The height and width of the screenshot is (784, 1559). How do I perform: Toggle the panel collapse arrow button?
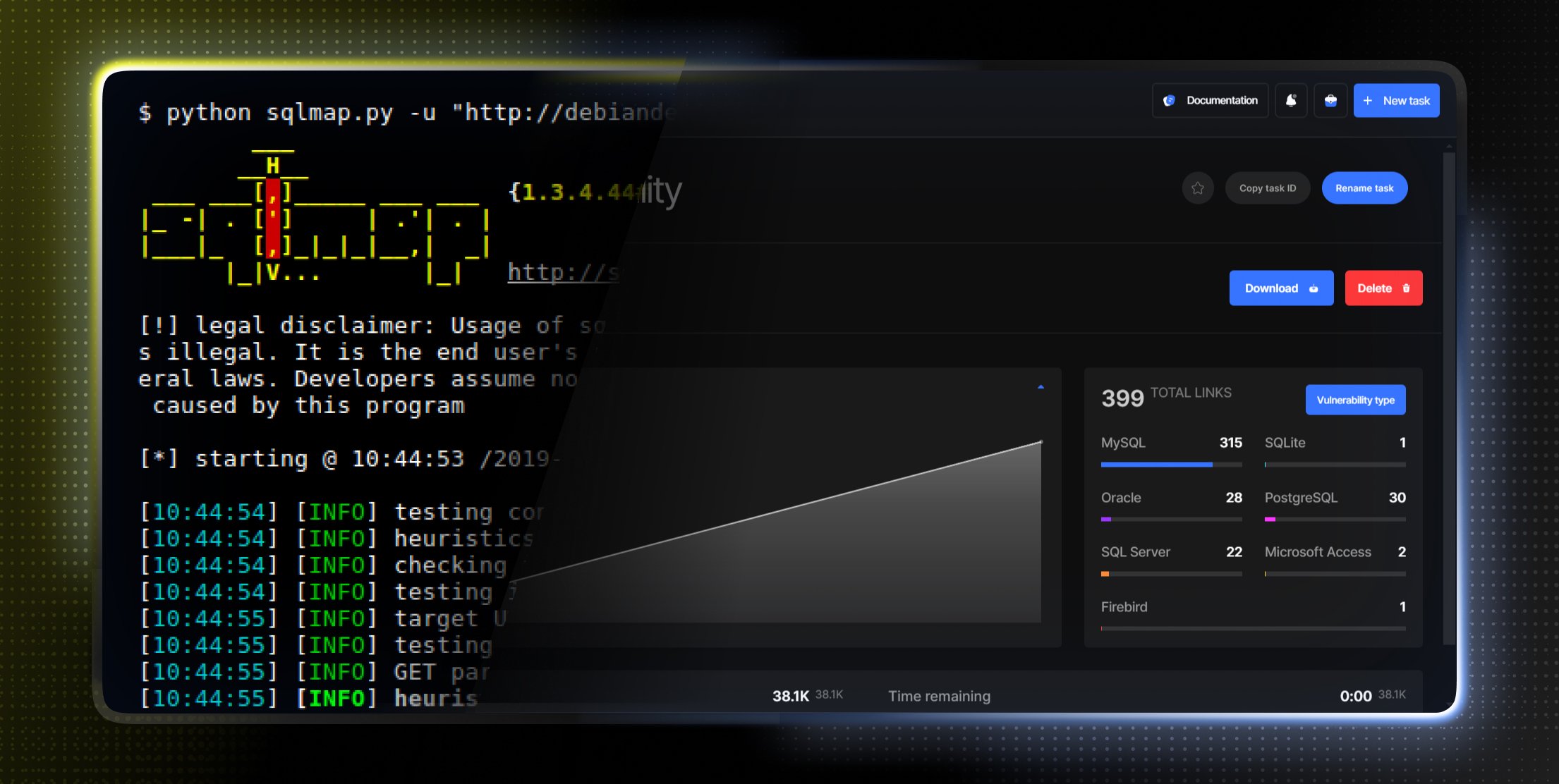tap(1041, 387)
